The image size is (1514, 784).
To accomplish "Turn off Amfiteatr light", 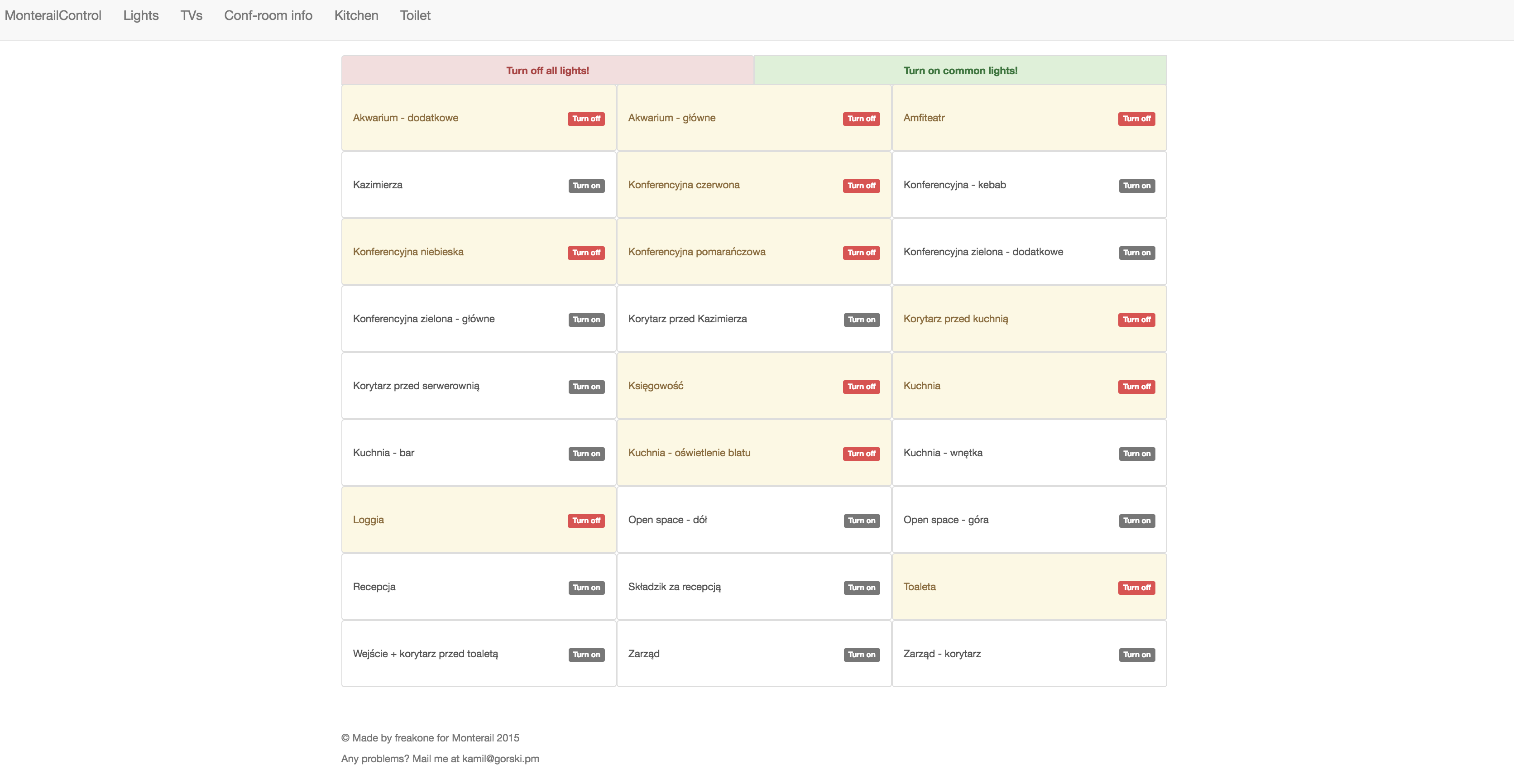I will tap(1136, 119).
